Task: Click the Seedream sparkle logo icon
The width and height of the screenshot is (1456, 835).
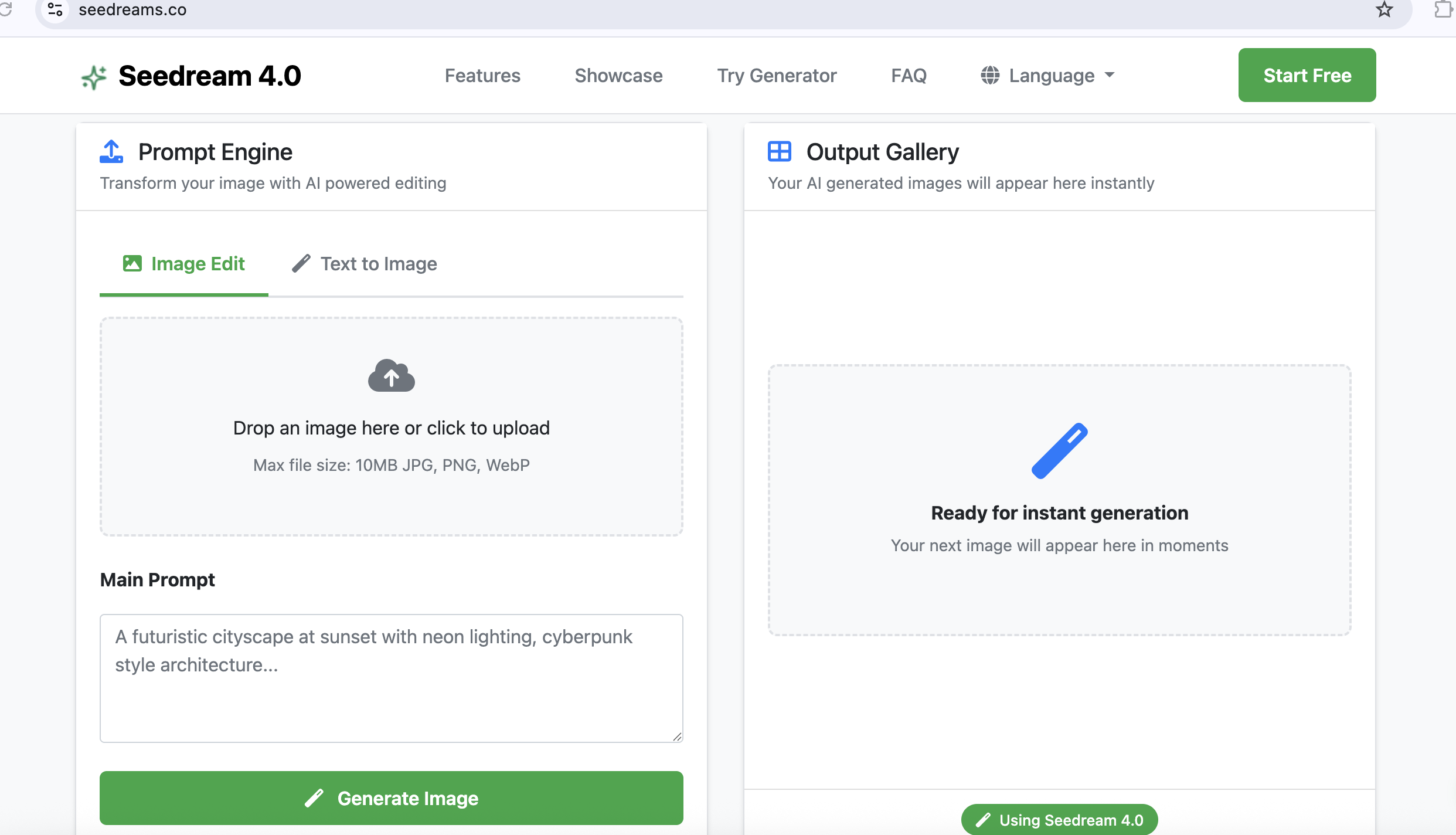Action: pyautogui.click(x=94, y=77)
